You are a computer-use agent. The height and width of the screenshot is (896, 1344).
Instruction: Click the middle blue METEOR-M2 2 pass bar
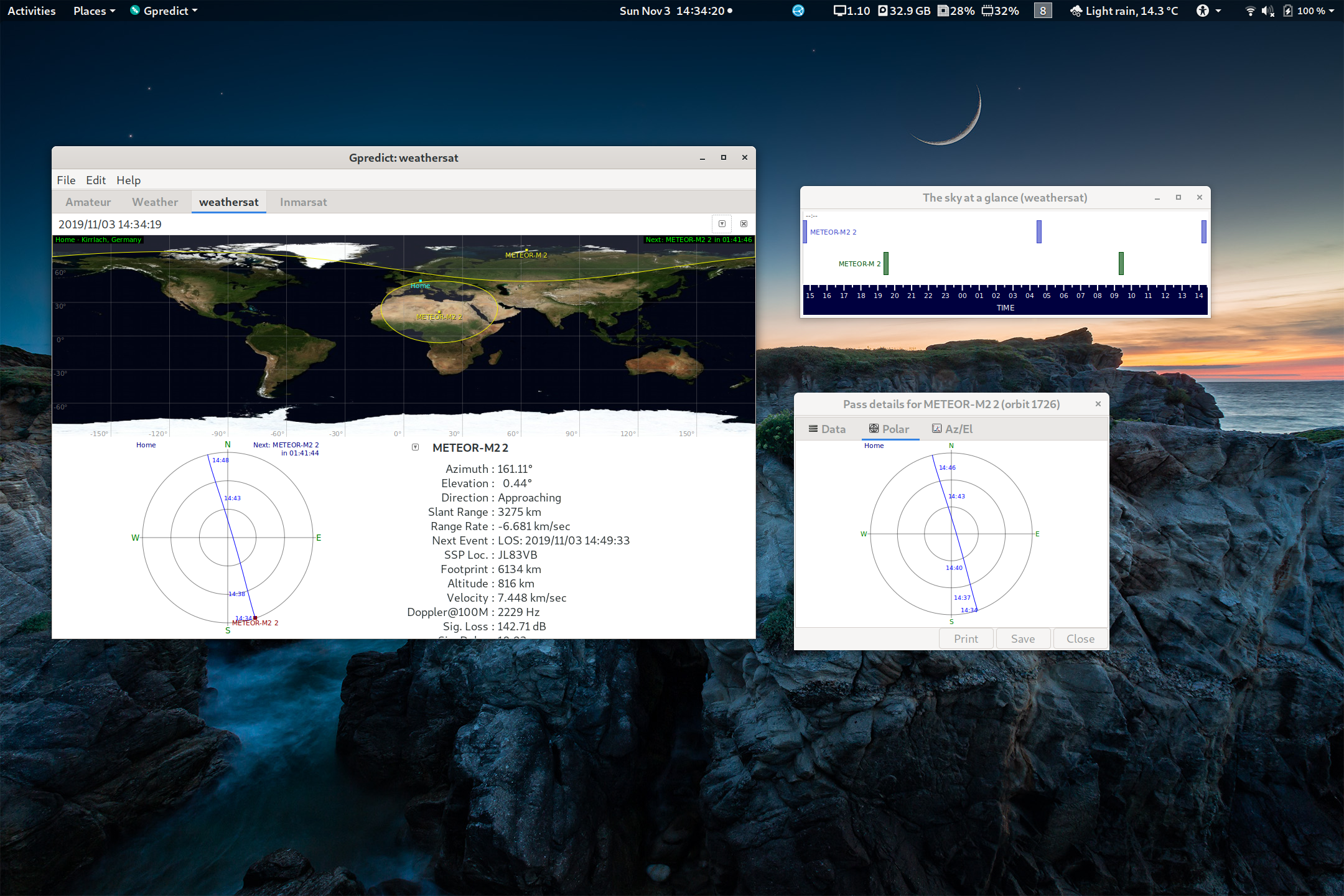click(x=1039, y=231)
